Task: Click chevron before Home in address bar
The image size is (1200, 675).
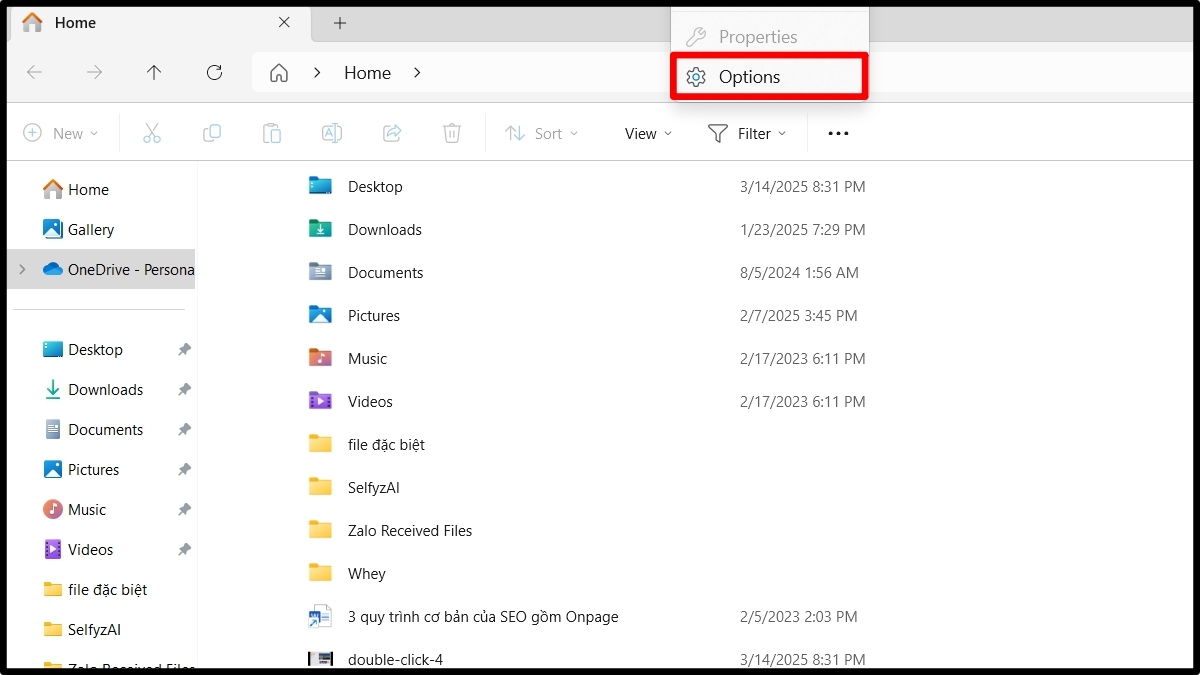Action: (x=317, y=73)
